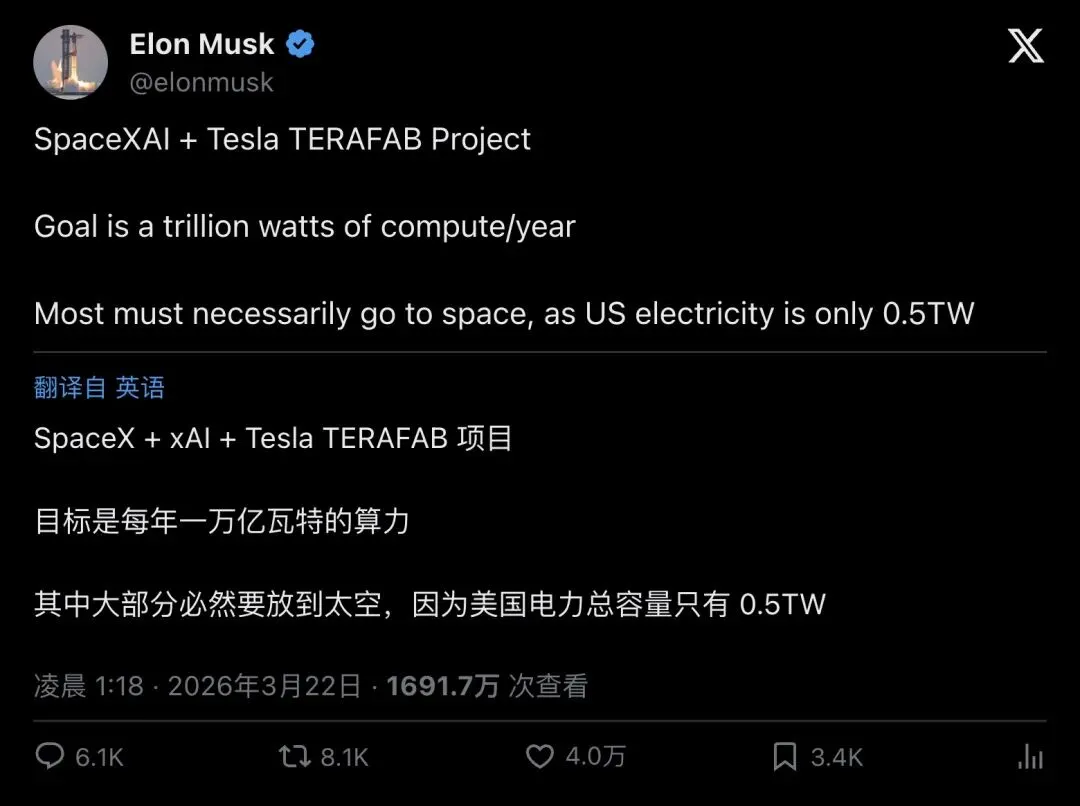This screenshot has width=1080, height=806.
Task: Bookmark the post using the bookmark icon
Action: (785, 756)
